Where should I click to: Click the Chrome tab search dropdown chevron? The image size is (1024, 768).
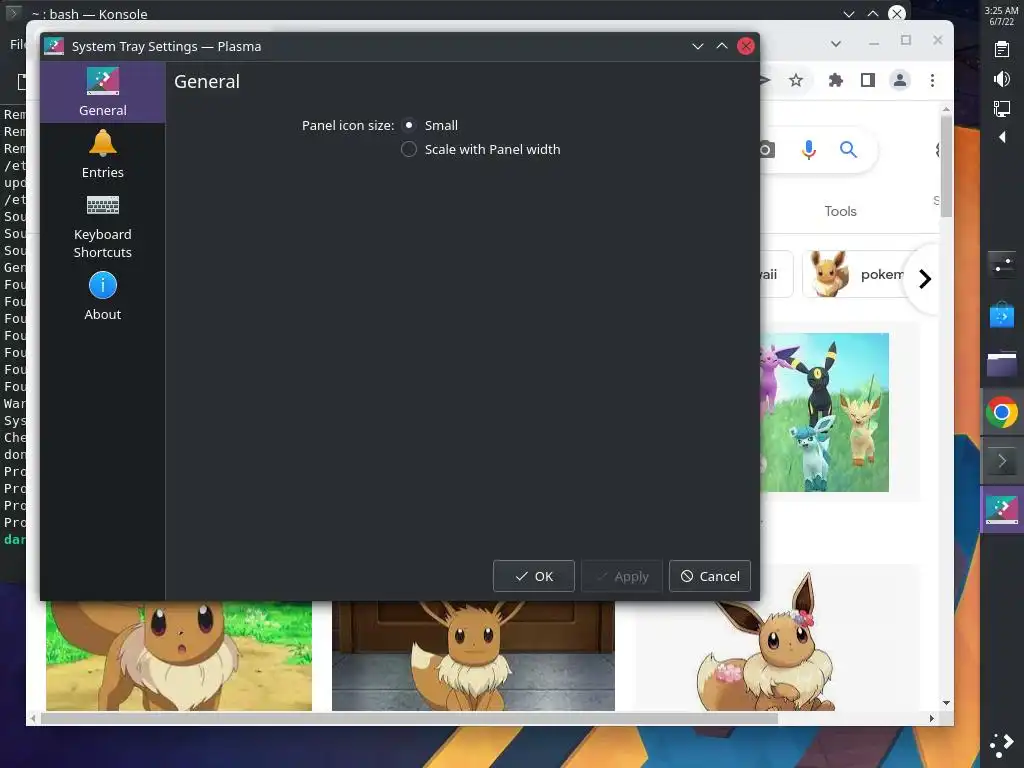[836, 44]
